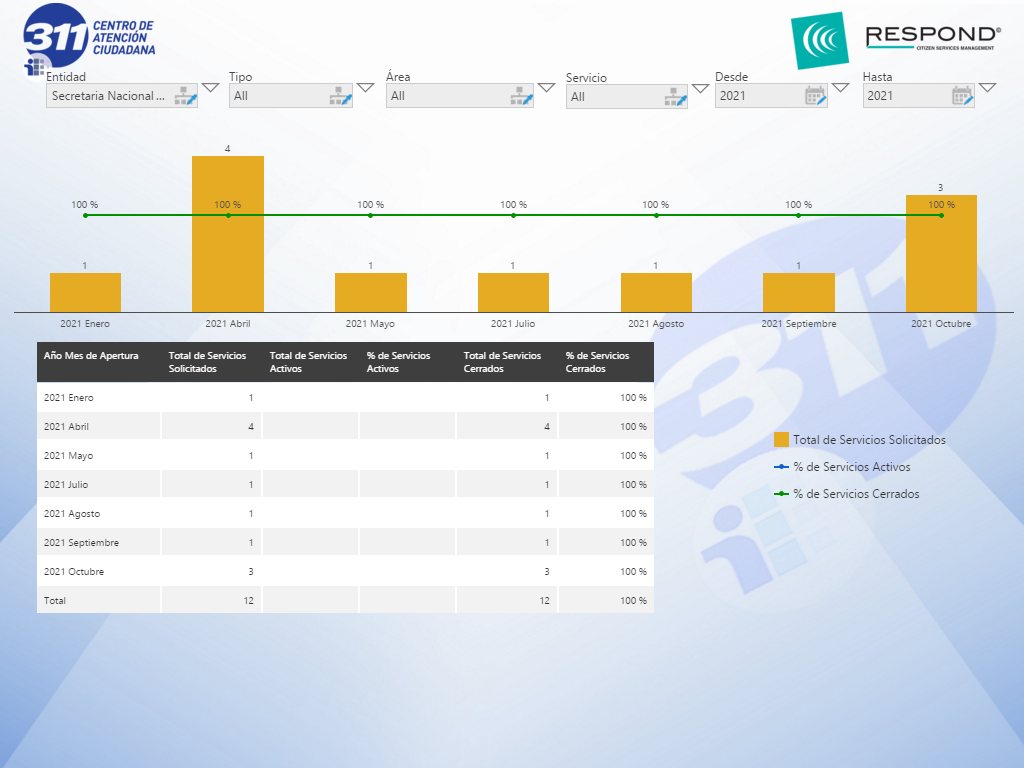
Task: Click the green % de Servicios Cerrados legend marker
Action: point(781,494)
